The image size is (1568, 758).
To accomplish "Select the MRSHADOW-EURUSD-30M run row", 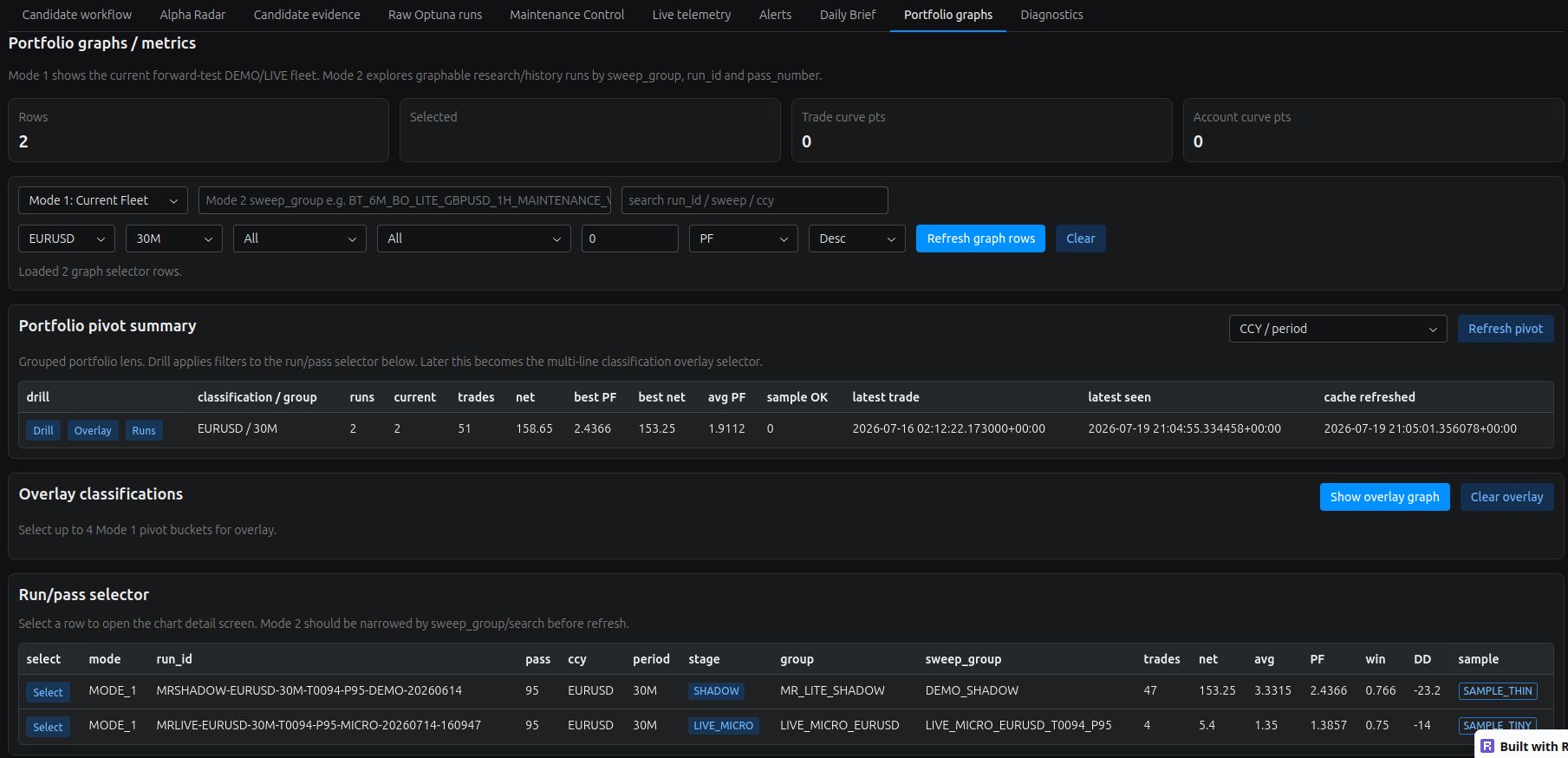I will (x=48, y=692).
